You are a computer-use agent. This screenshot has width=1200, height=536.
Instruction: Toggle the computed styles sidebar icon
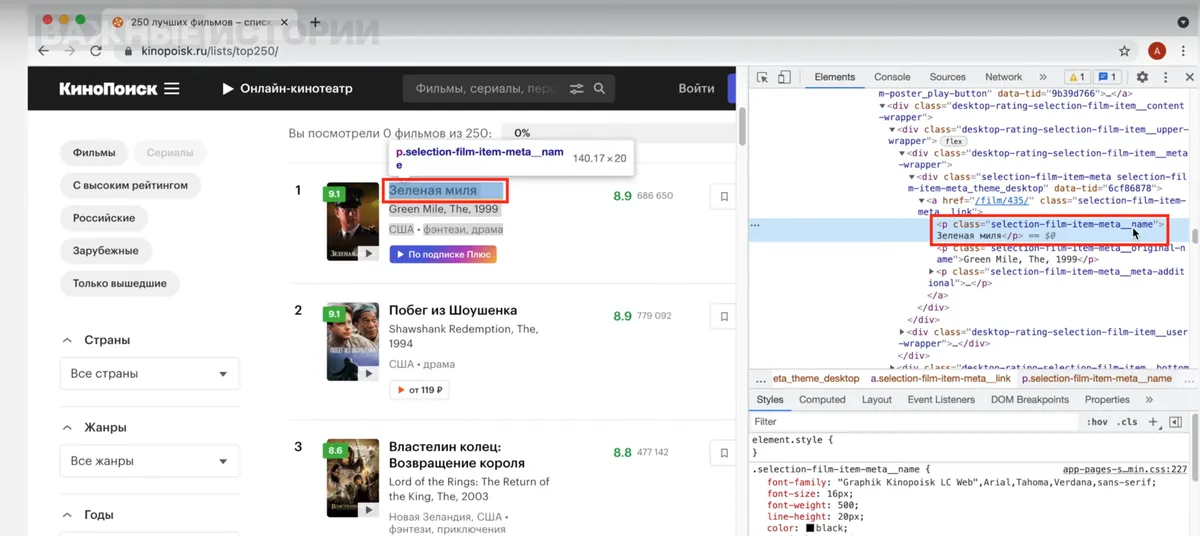point(1176,422)
